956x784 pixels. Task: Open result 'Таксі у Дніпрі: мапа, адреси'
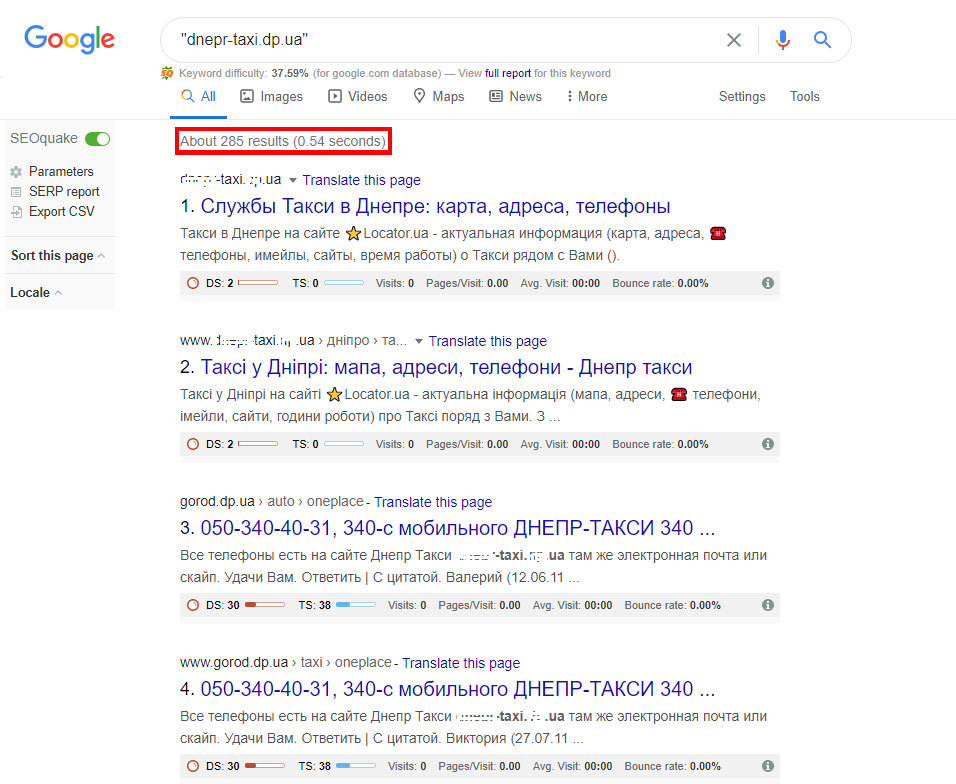coord(446,368)
